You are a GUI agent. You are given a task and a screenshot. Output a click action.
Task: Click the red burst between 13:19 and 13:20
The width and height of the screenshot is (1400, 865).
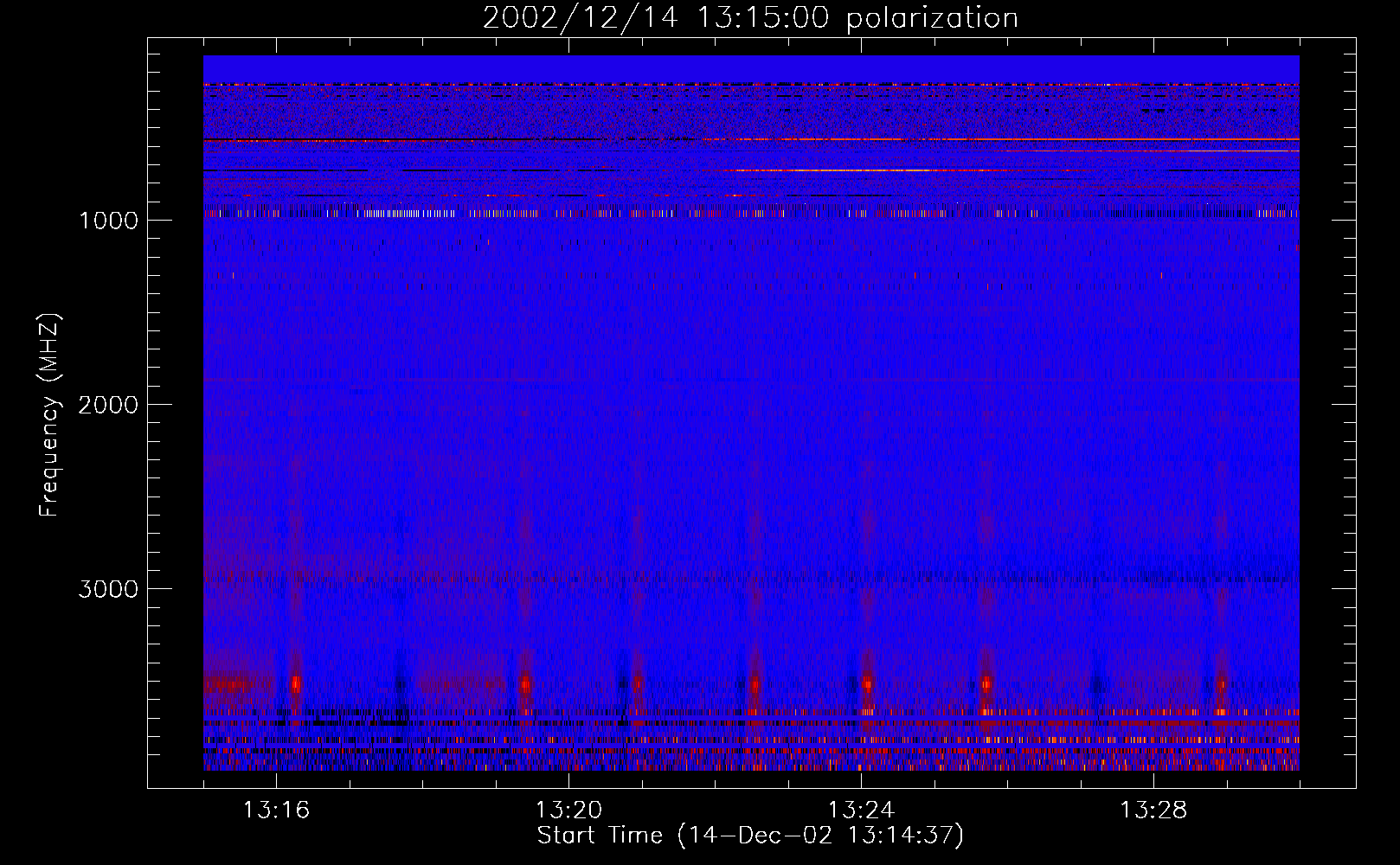coord(525,684)
